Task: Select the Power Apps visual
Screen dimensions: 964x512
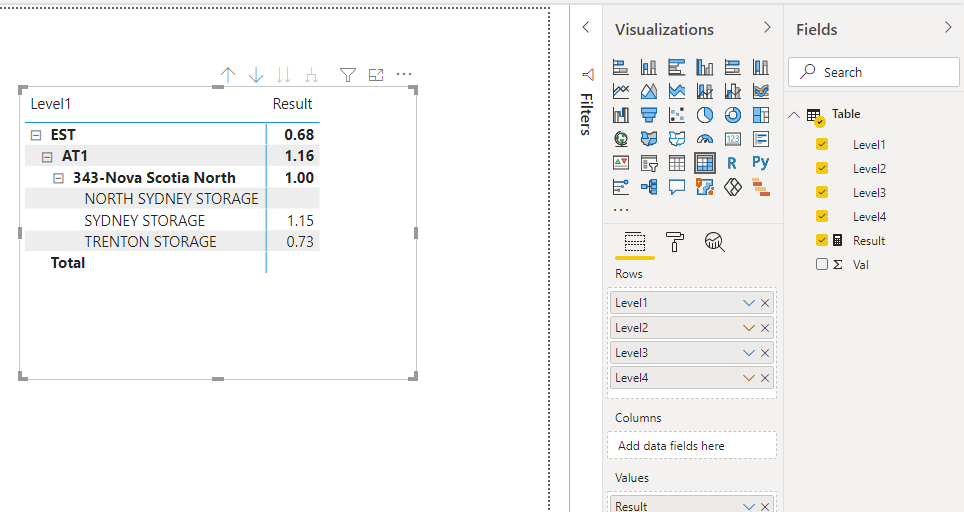Action: click(733, 187)
